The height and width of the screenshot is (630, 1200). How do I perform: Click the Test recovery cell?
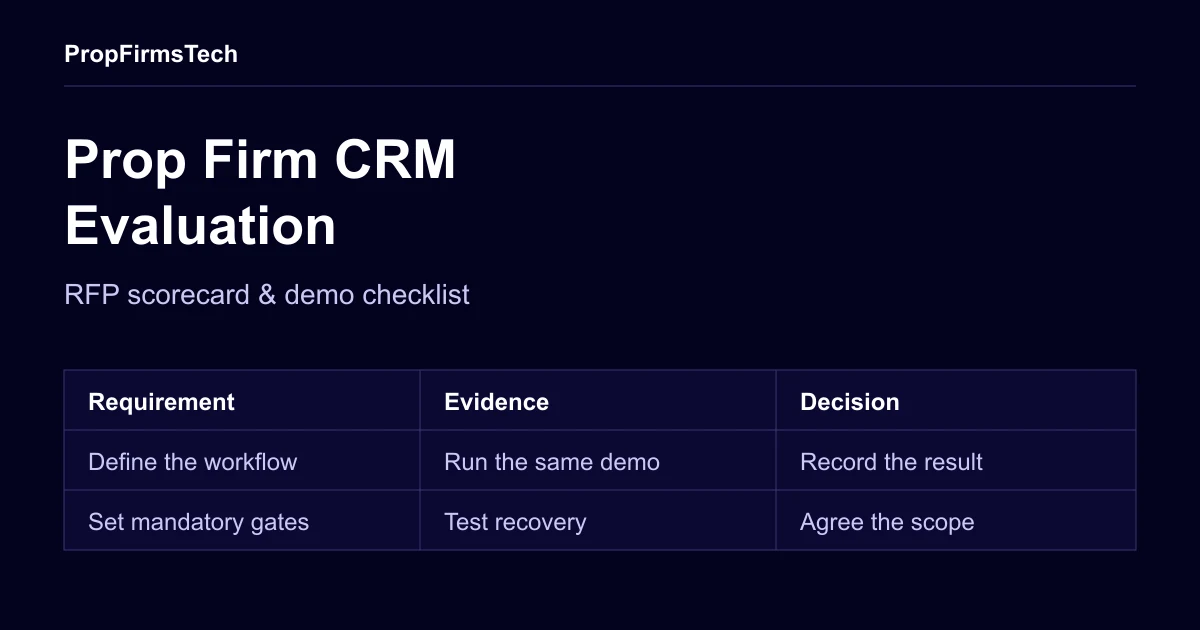click(x=598, y=521)
